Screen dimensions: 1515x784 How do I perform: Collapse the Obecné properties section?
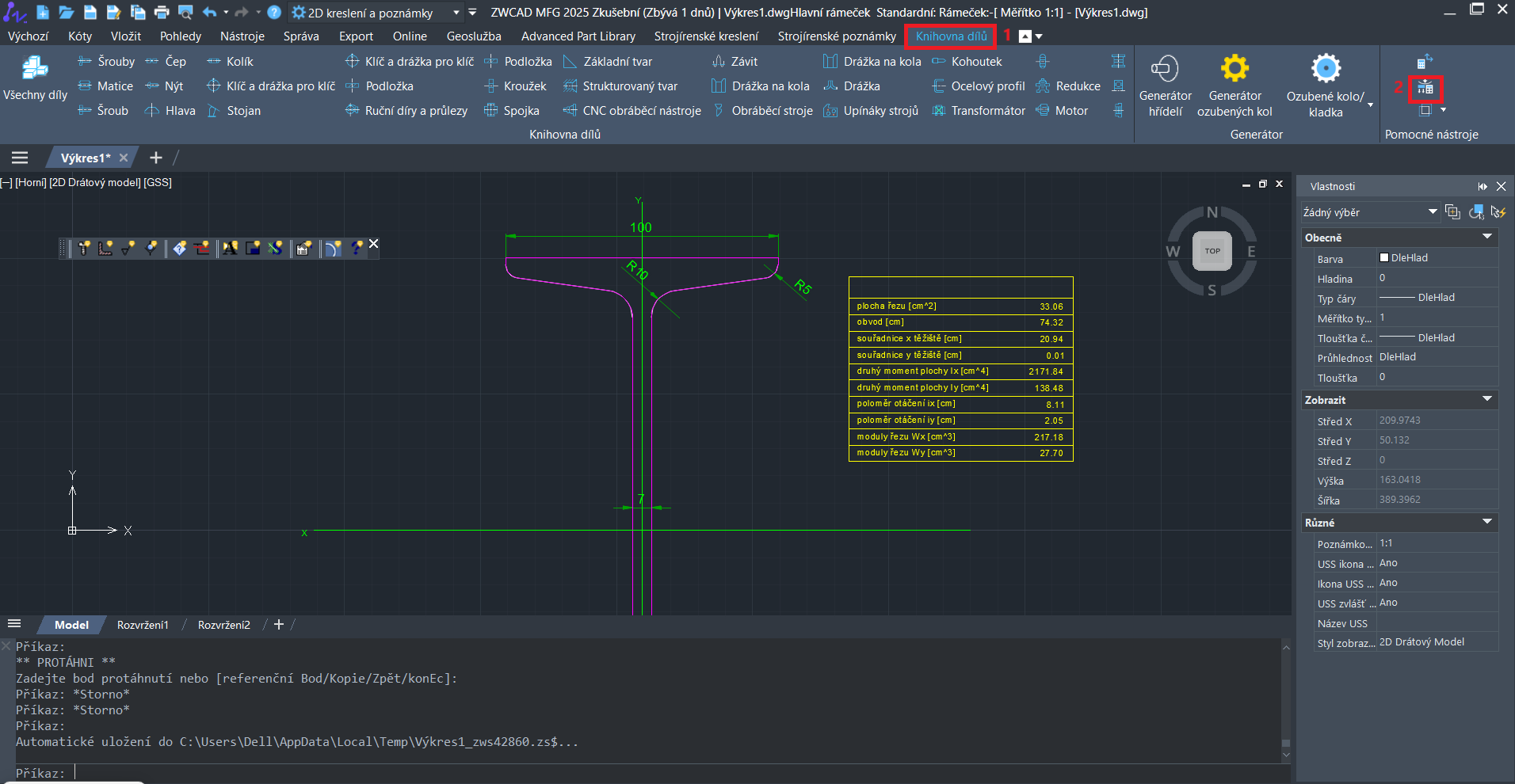coord(1486,238)
